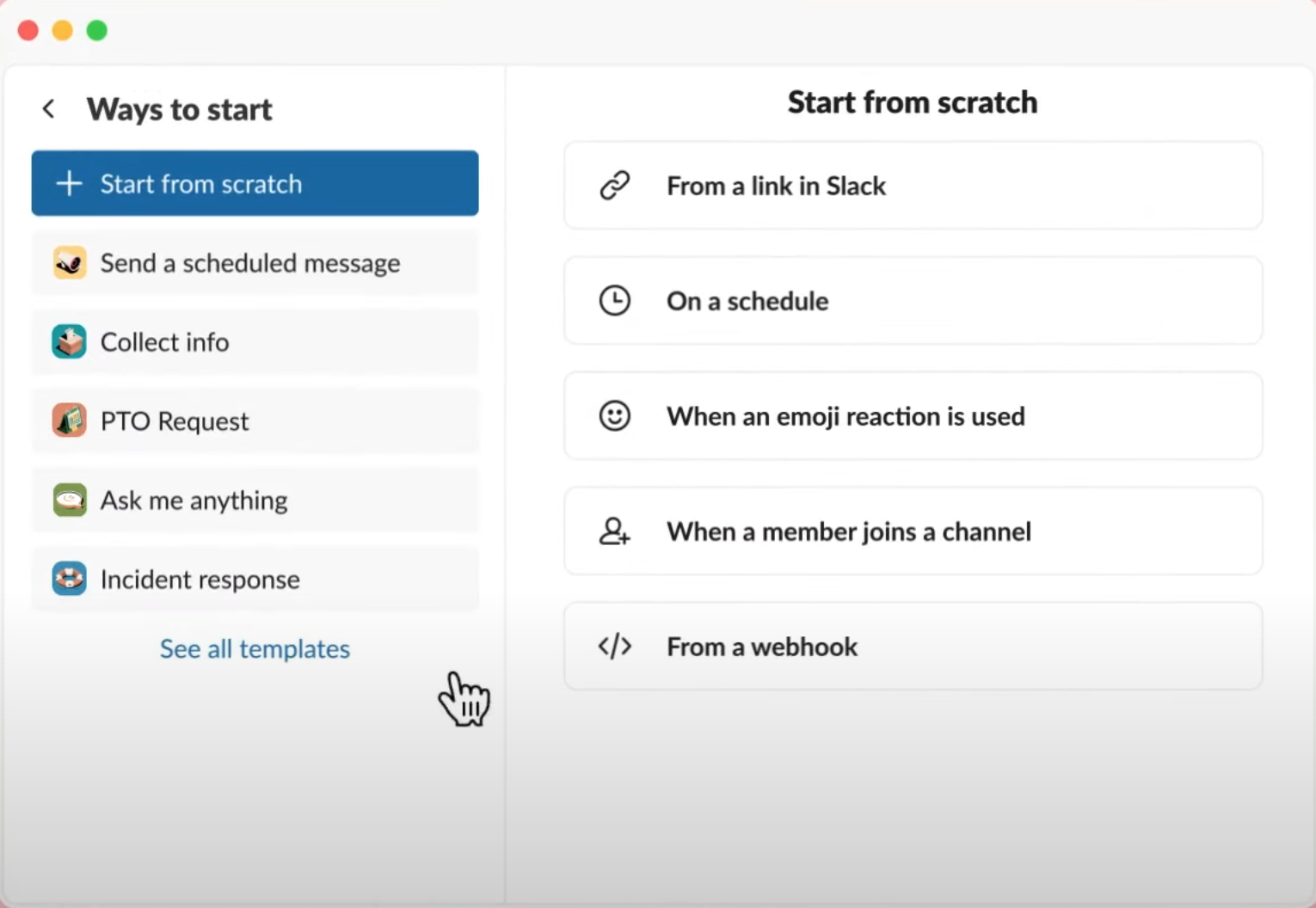Choose When a member joins a channel
This screenshot has width=1316, height=908.
tap(912, 531)
